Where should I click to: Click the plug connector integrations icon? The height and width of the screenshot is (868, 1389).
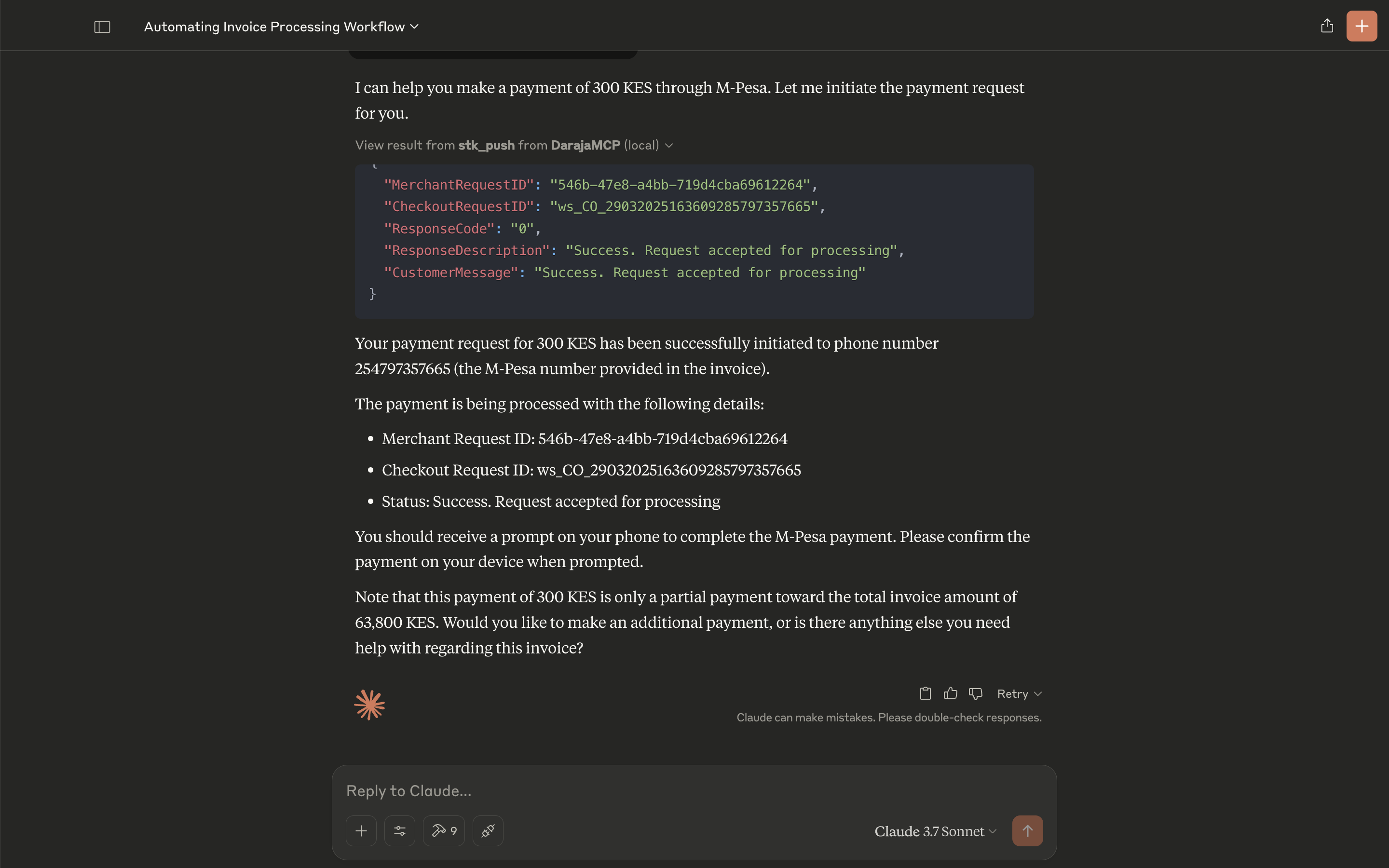click(x=488, y=831)
